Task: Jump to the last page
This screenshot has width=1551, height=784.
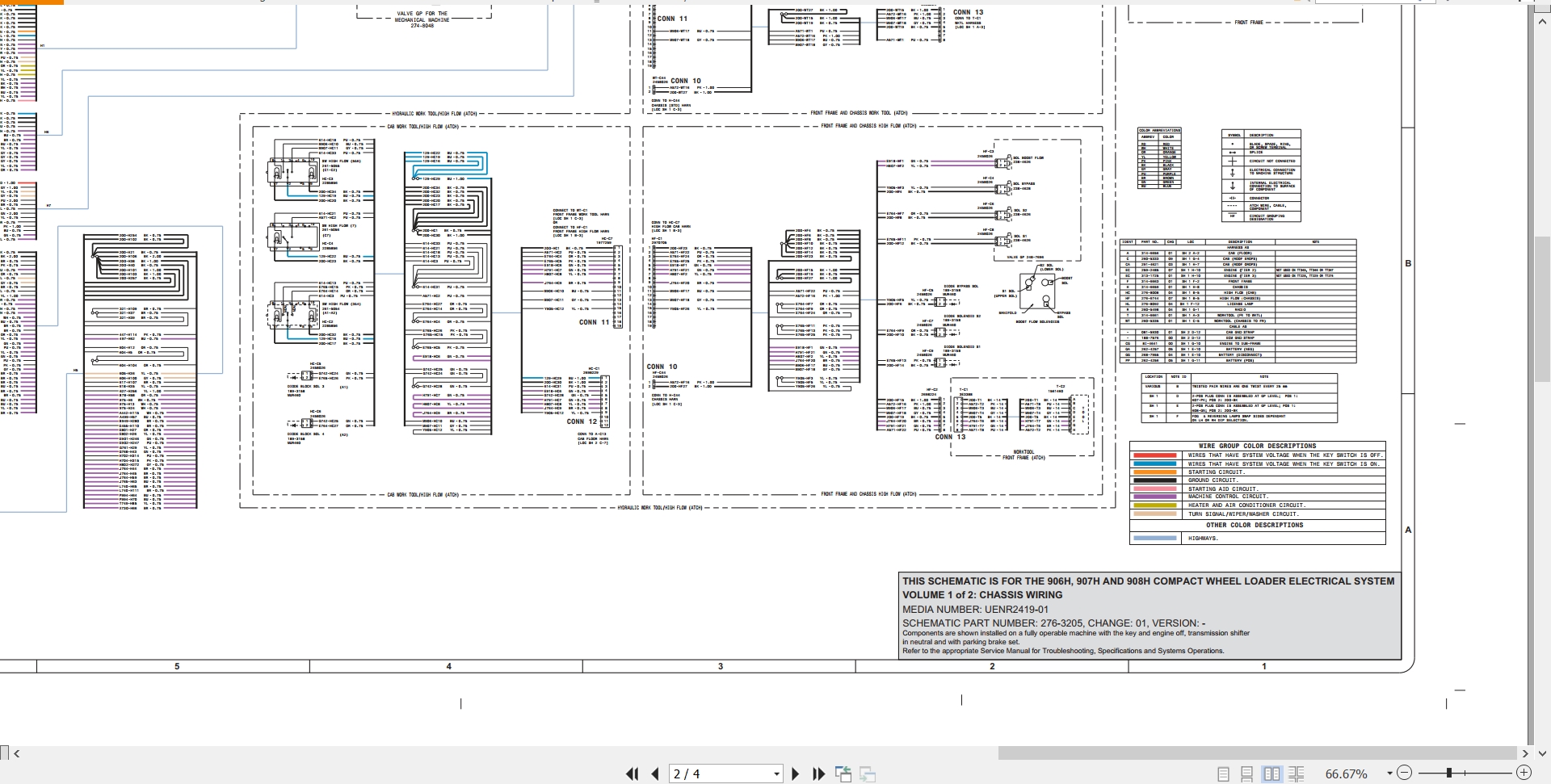Action: coord(818,774)
